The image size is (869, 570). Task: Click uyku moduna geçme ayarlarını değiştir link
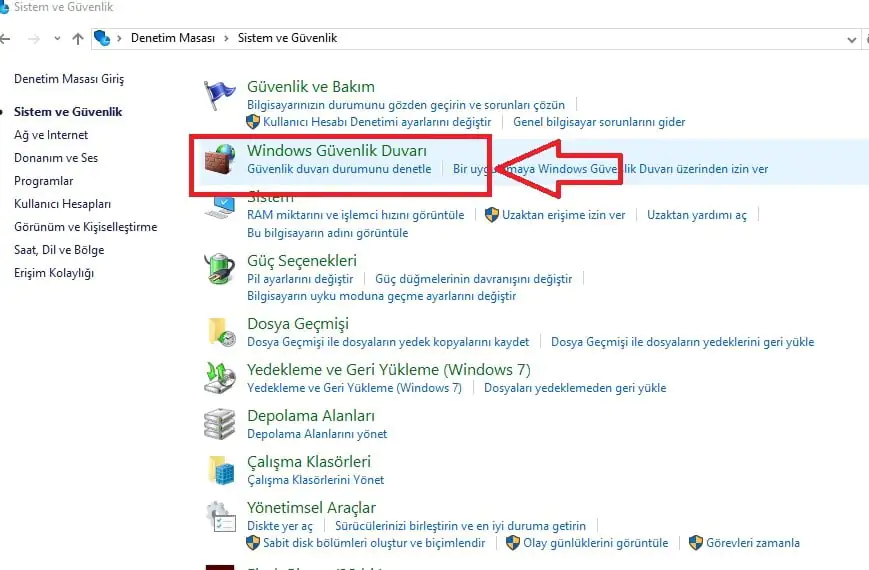pos(381,296)
